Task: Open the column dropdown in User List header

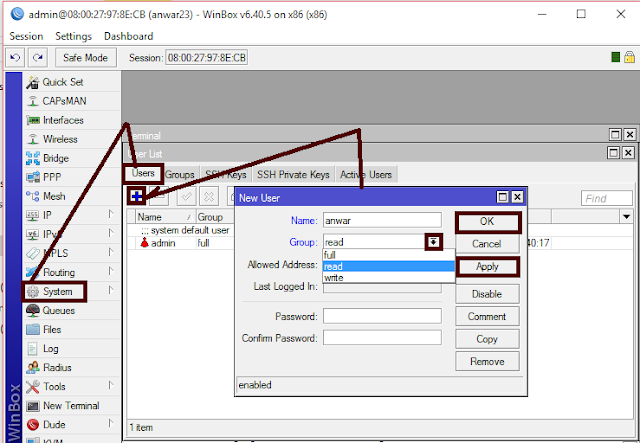Action: click(627, 217)
